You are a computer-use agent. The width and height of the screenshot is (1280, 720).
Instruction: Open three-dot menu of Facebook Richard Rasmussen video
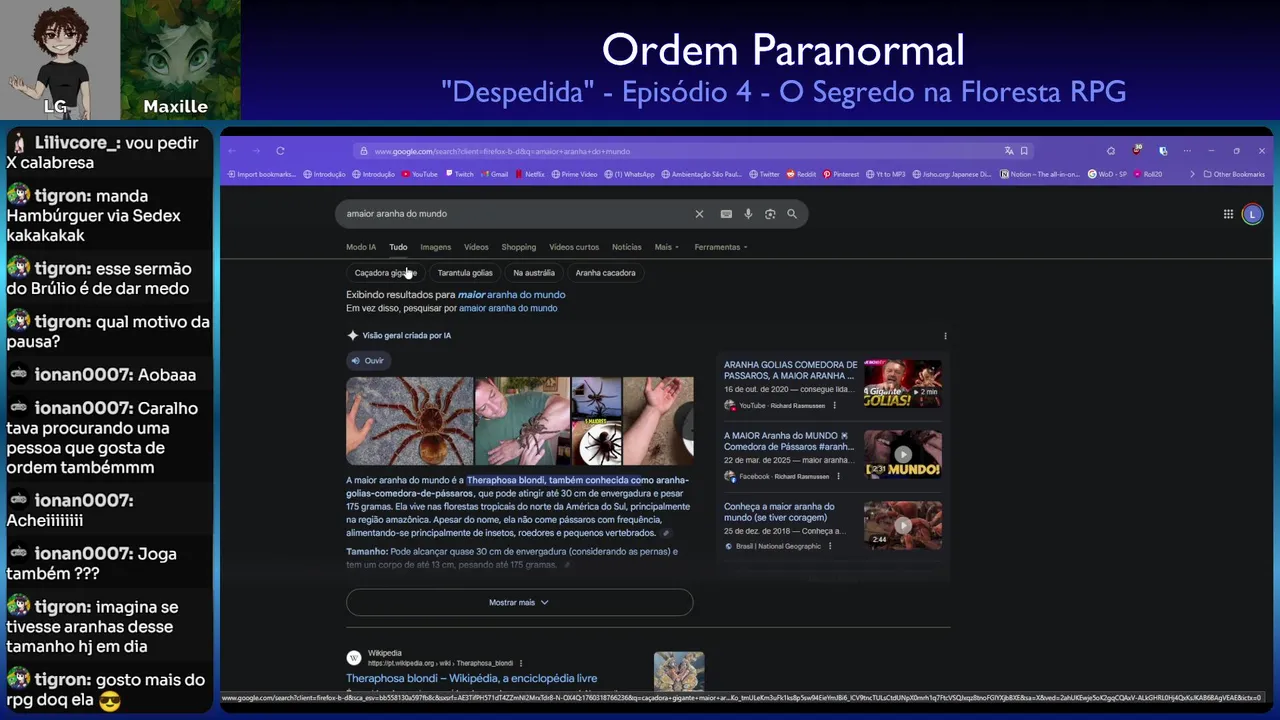pos(836,477)
